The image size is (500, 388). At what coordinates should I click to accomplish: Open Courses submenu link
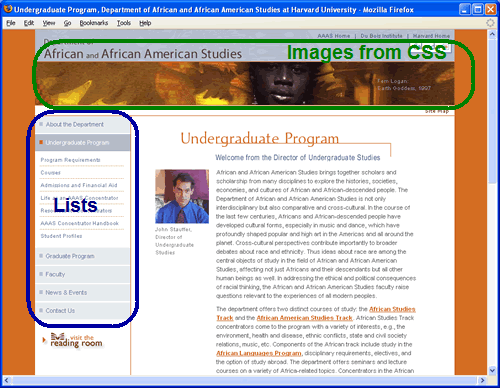coord(50,173)
